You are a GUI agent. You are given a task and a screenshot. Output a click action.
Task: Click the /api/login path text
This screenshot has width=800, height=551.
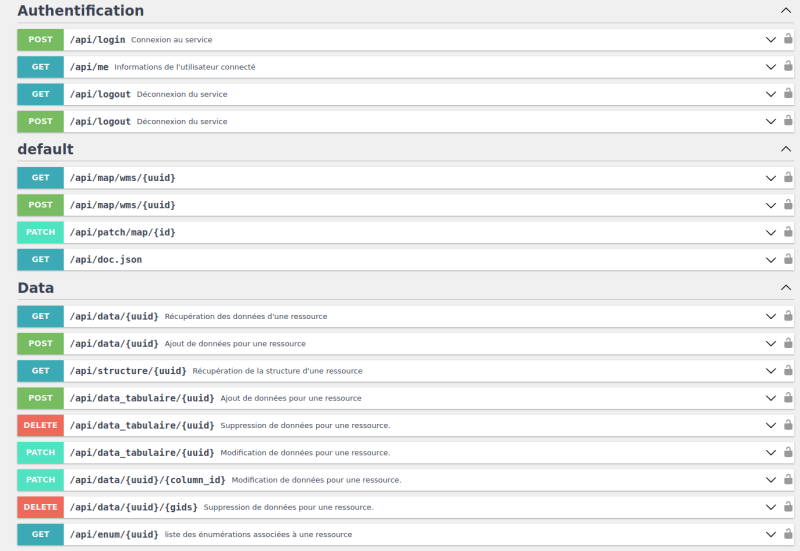tap(97, 40)
